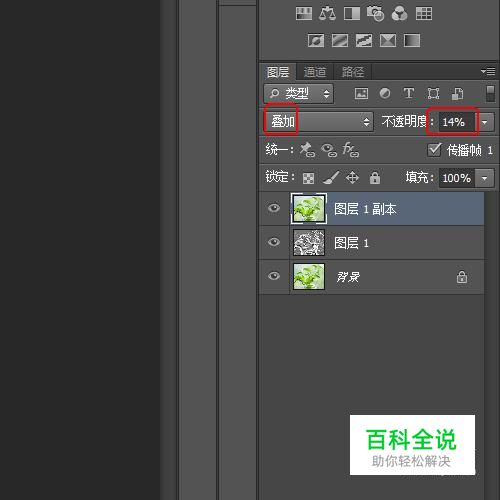
Task: Click the unify layer visibility icon
Action: (x=329, y=150)
